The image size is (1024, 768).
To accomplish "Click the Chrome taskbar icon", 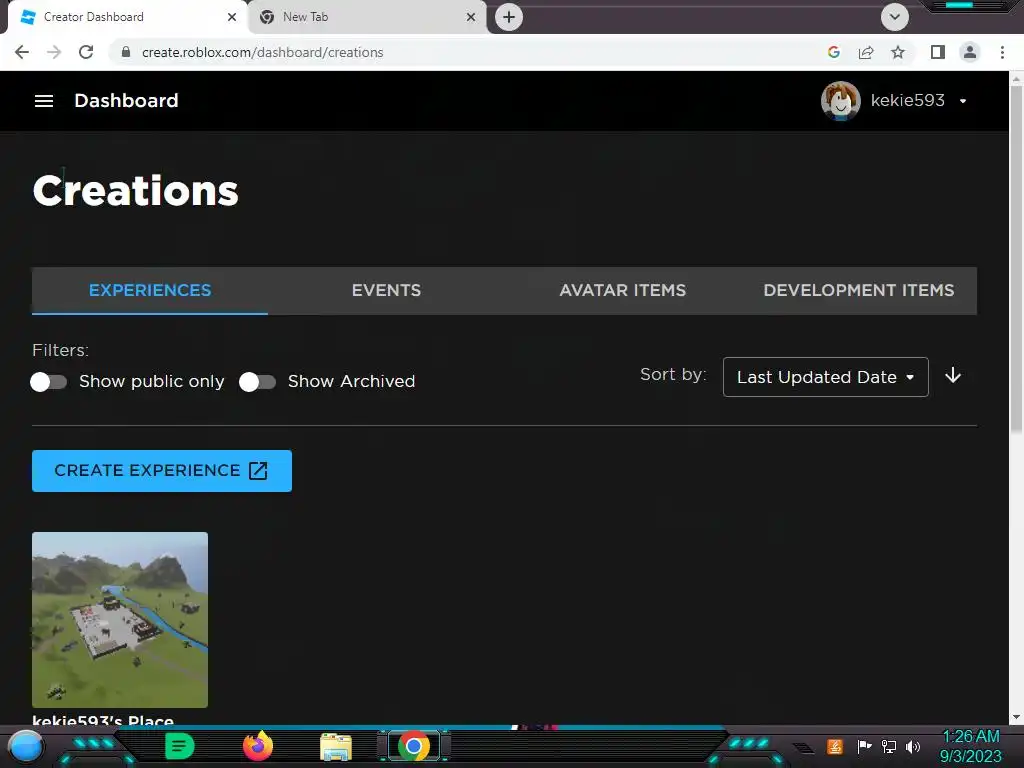I will pos(413,746).
